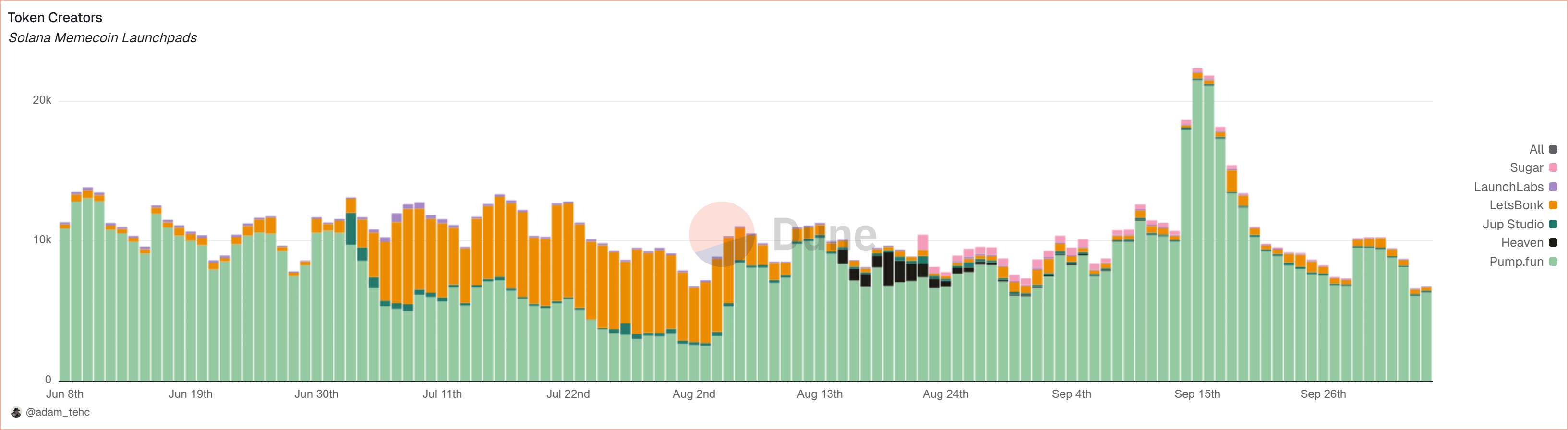Click the teal Jup Studio legend dot

(x=1553, y=224)
